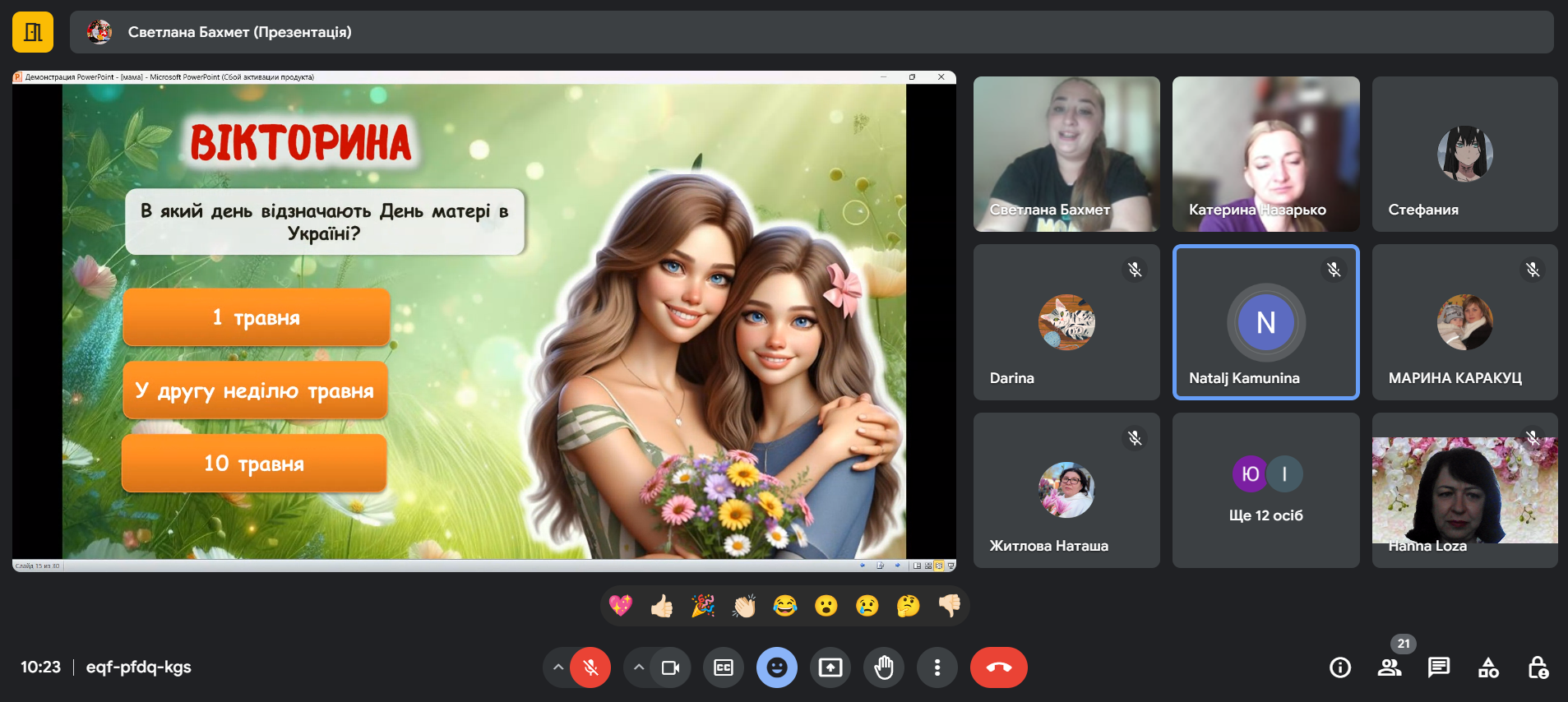Open the meeting details info icon
This screenshot has height=702, width=1568.
pyautogui.click(x=1340, y=667)
